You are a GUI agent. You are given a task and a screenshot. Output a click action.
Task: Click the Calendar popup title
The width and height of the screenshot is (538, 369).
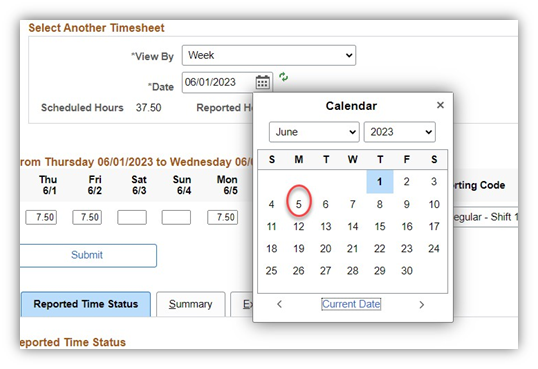351,106
